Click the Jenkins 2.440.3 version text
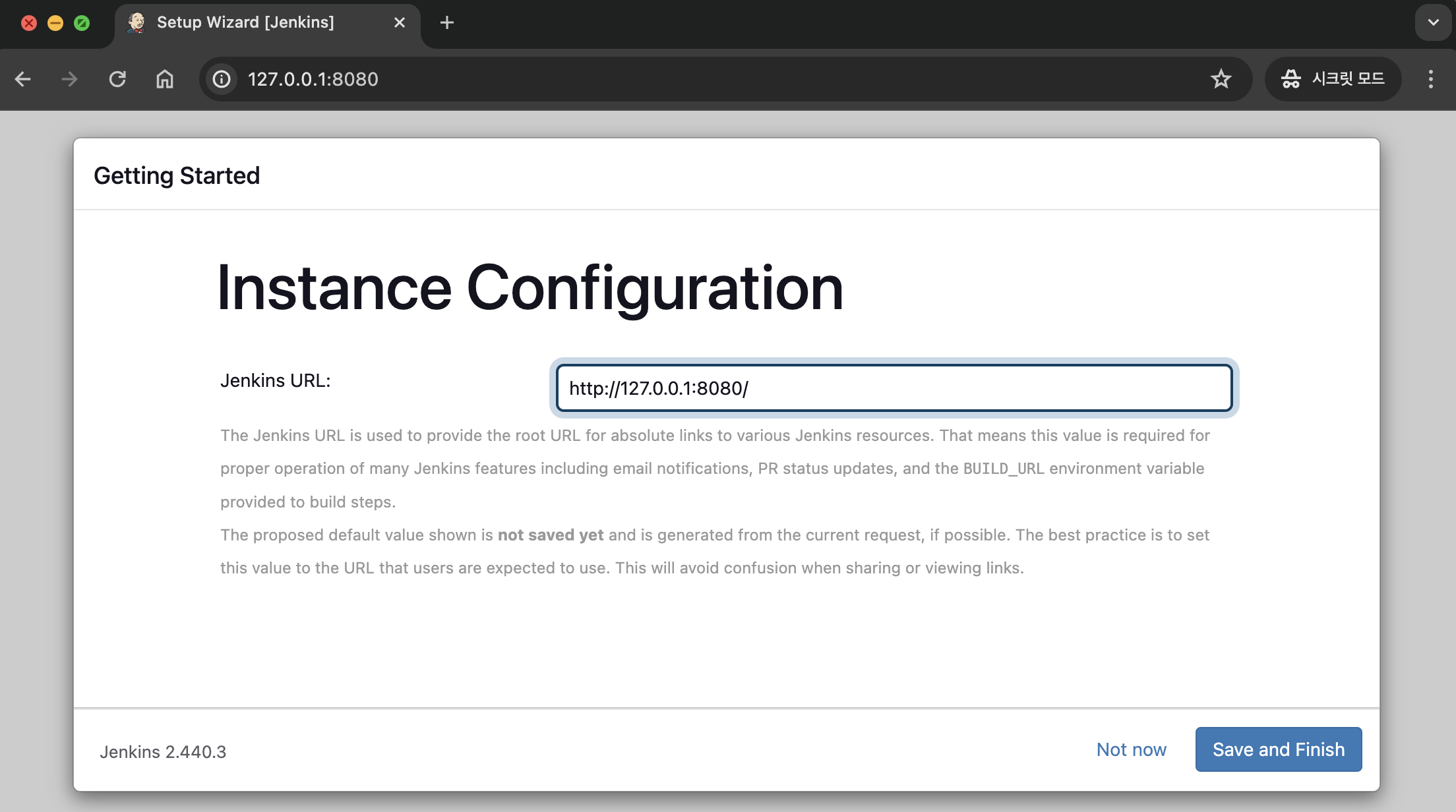Image resolution: width=1456 pixels, height=812 pixels. click(163, 752)
